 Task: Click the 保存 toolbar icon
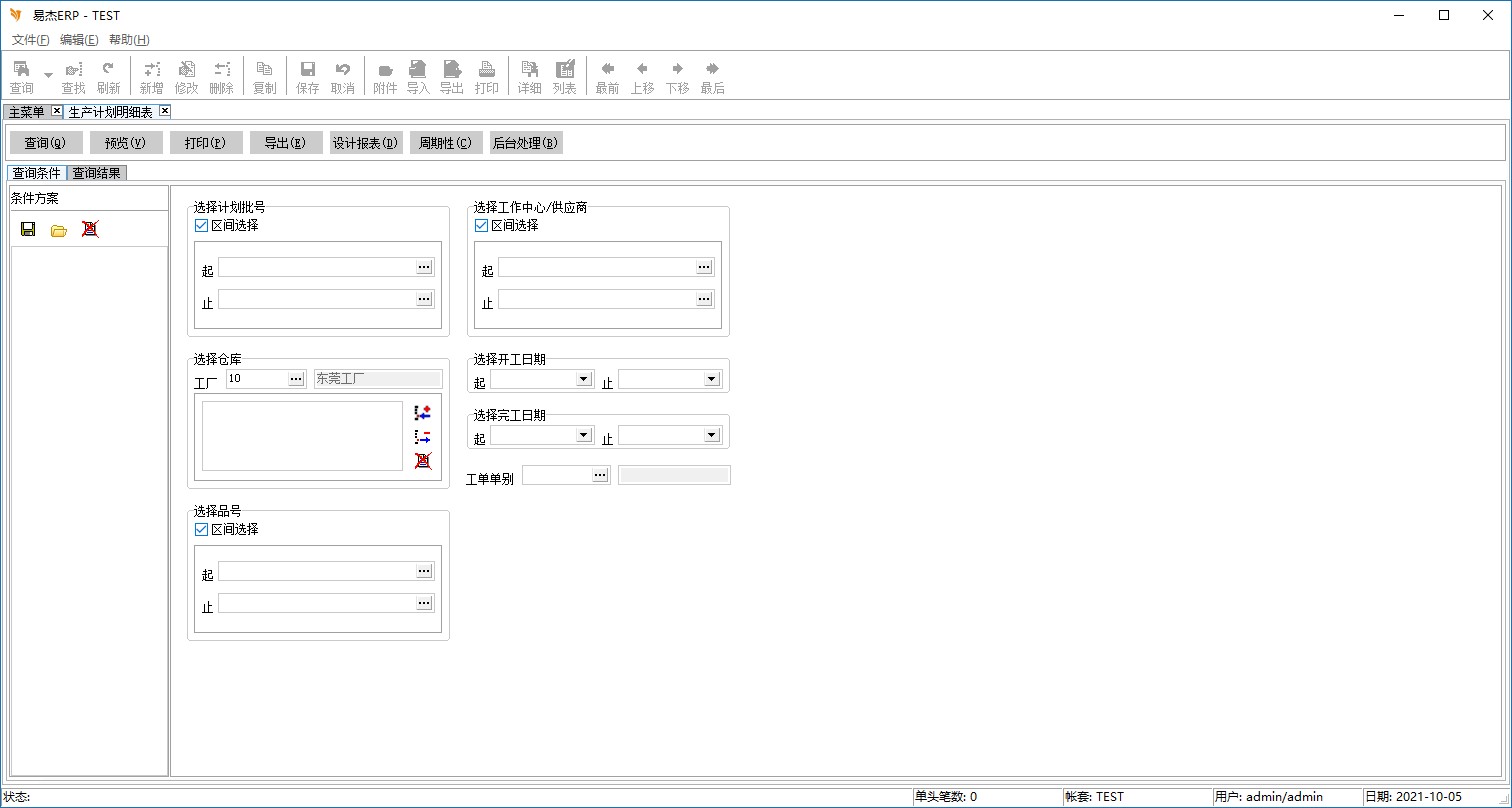point(308,76)
